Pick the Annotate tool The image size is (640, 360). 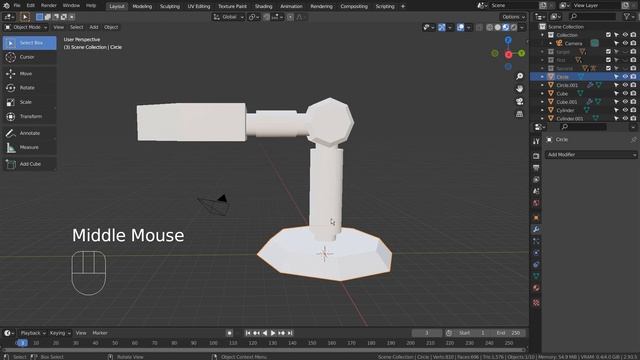point(29,133)
